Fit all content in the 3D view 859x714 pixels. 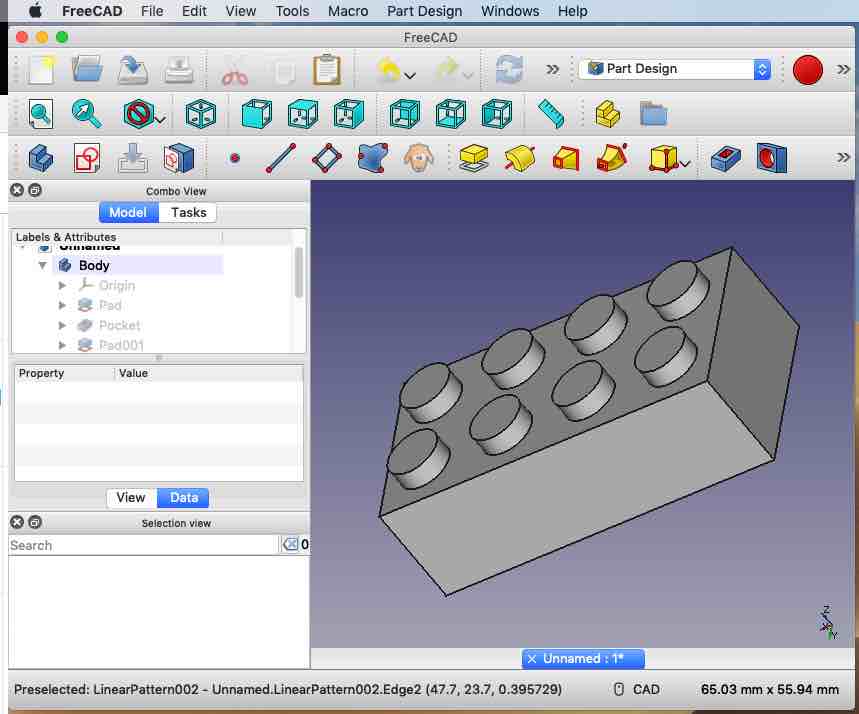(x=40, y=113)
